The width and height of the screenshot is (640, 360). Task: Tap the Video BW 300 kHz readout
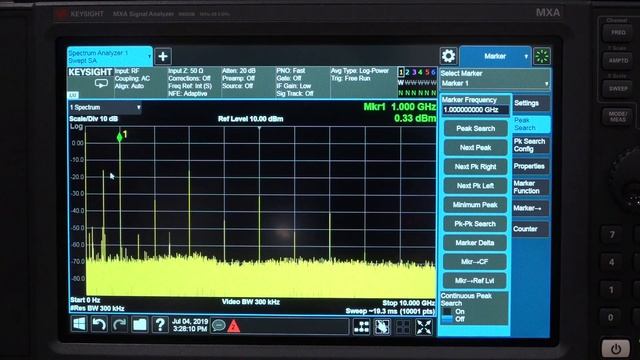coord(251,302)
